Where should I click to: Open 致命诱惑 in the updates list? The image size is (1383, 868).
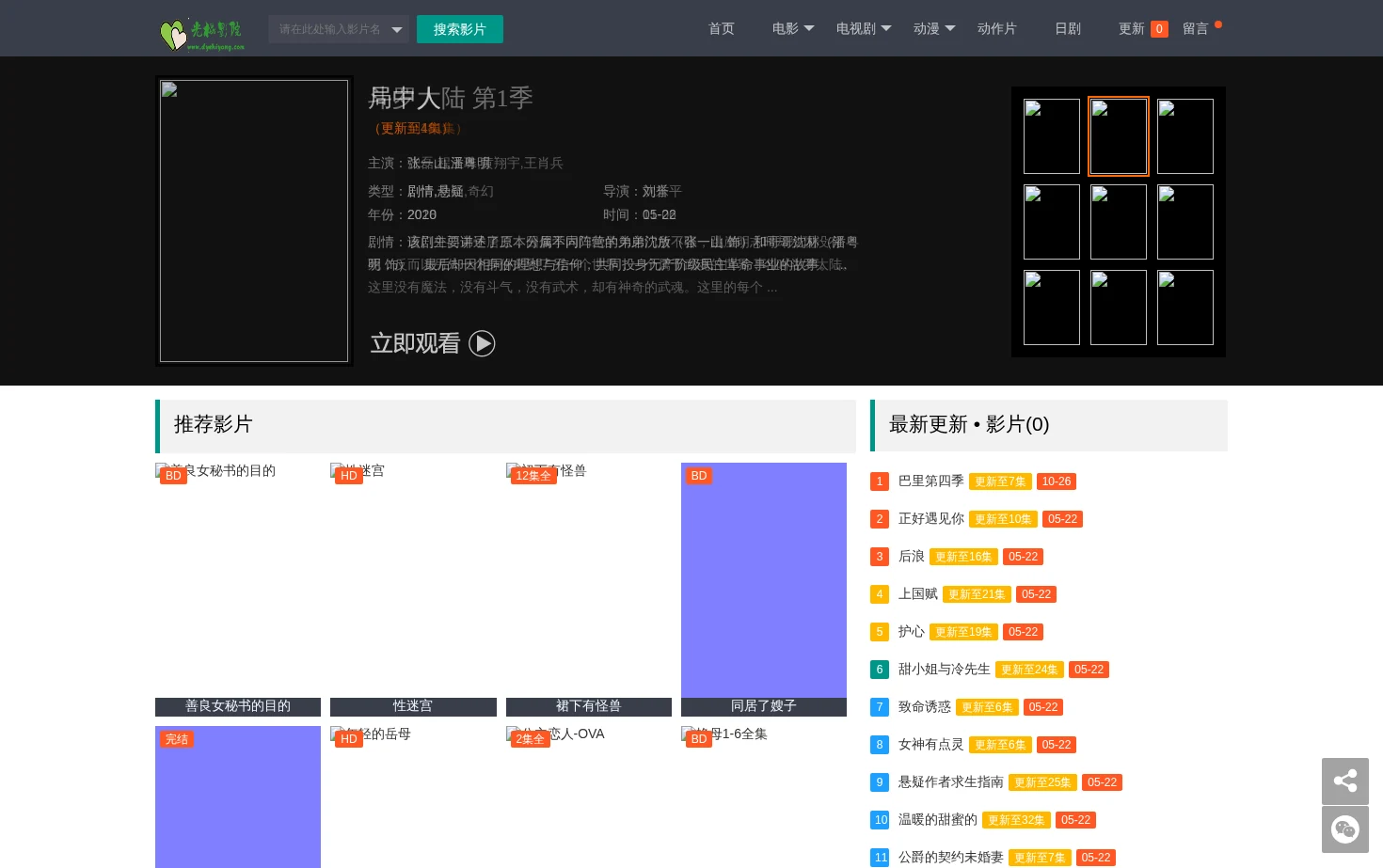tap(925, 706)
